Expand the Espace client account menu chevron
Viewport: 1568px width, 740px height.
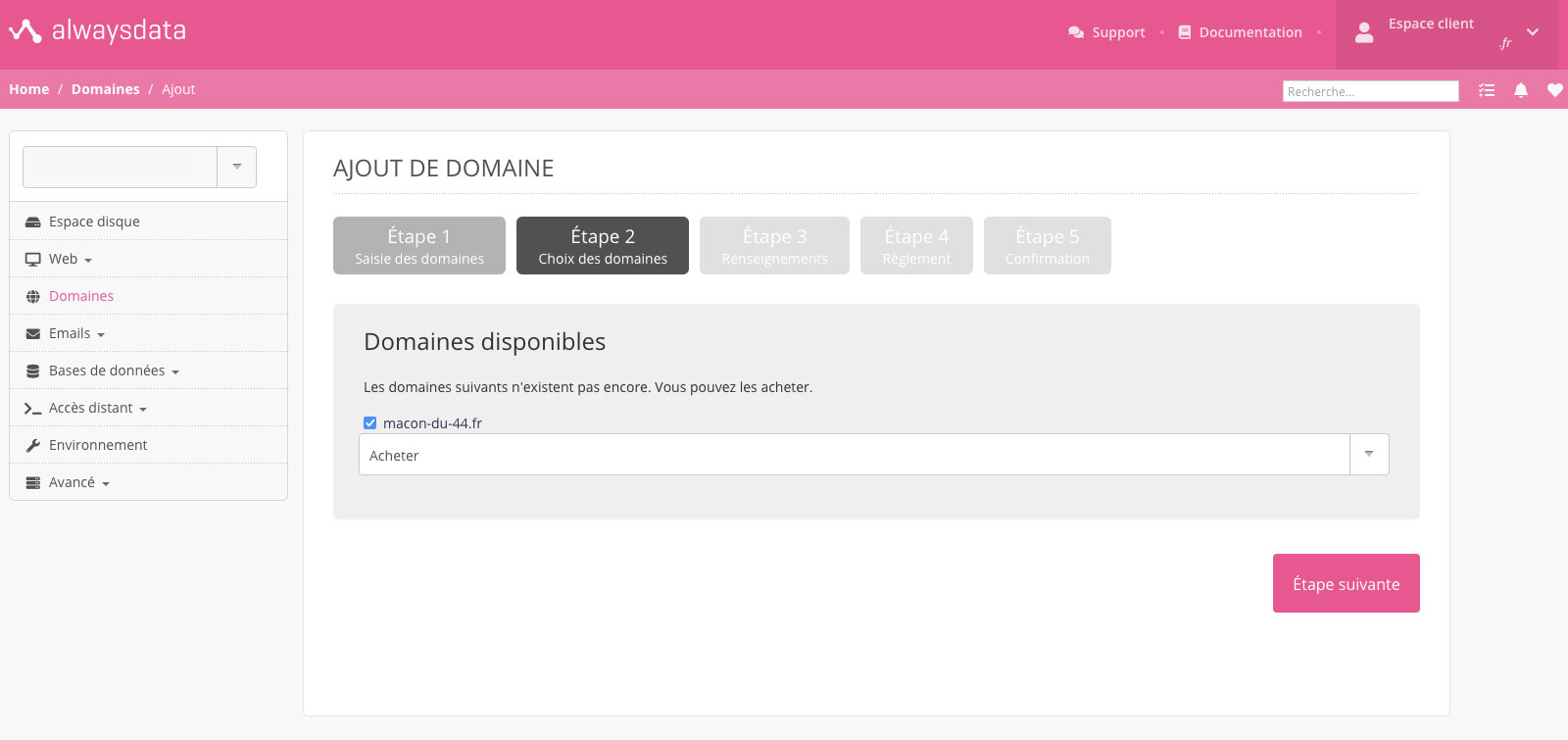click(1533, 32)
